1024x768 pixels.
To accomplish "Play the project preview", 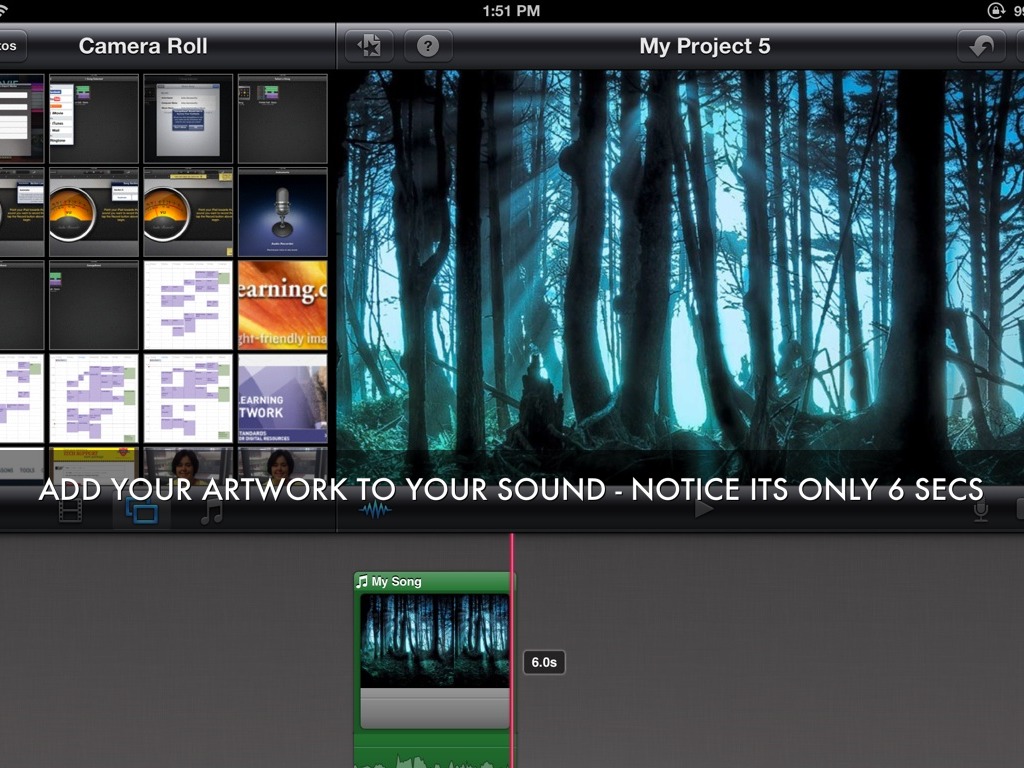I will (x=704, y=510).
